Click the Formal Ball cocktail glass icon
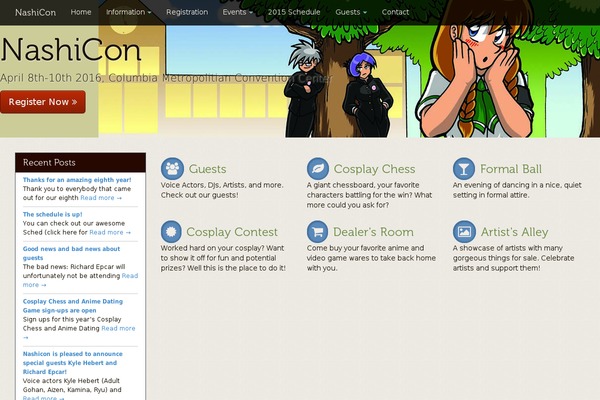The width and height of the screenshot is (600, 400). click(464, 169)
